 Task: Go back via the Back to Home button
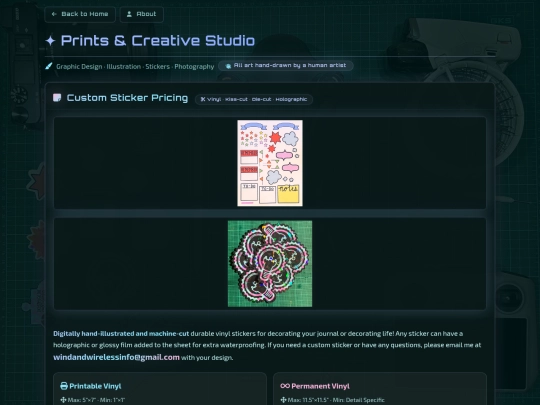click(80, 14)
